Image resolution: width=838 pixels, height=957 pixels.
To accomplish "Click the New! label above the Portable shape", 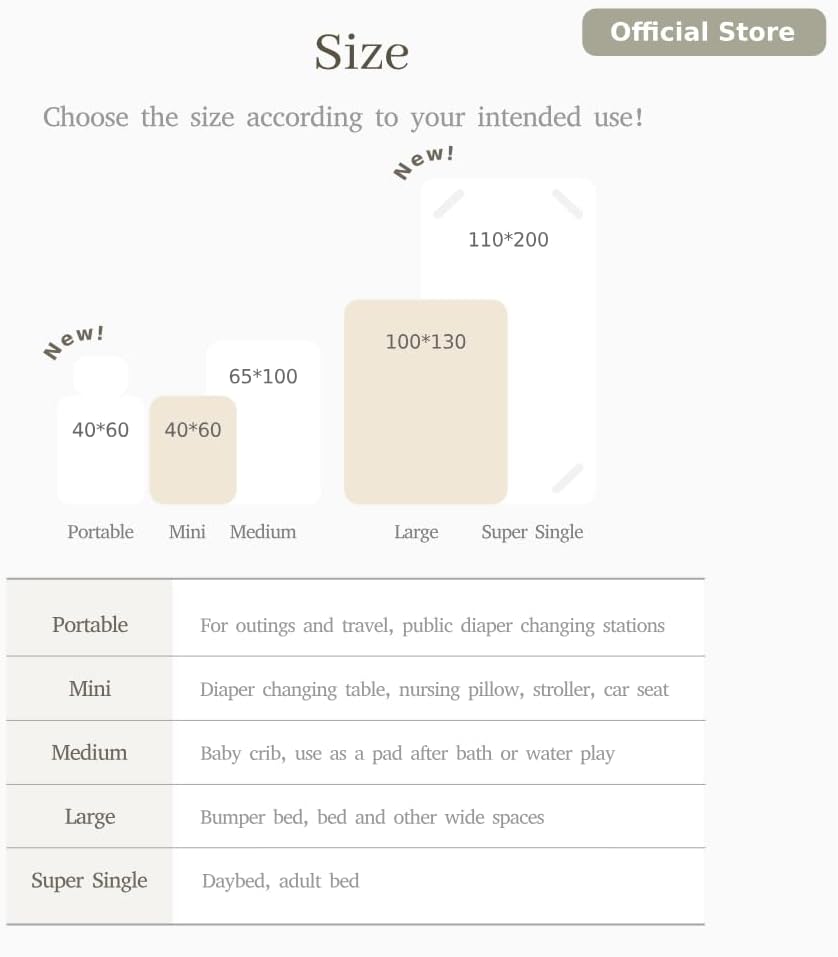I will [x=74, y=341].
